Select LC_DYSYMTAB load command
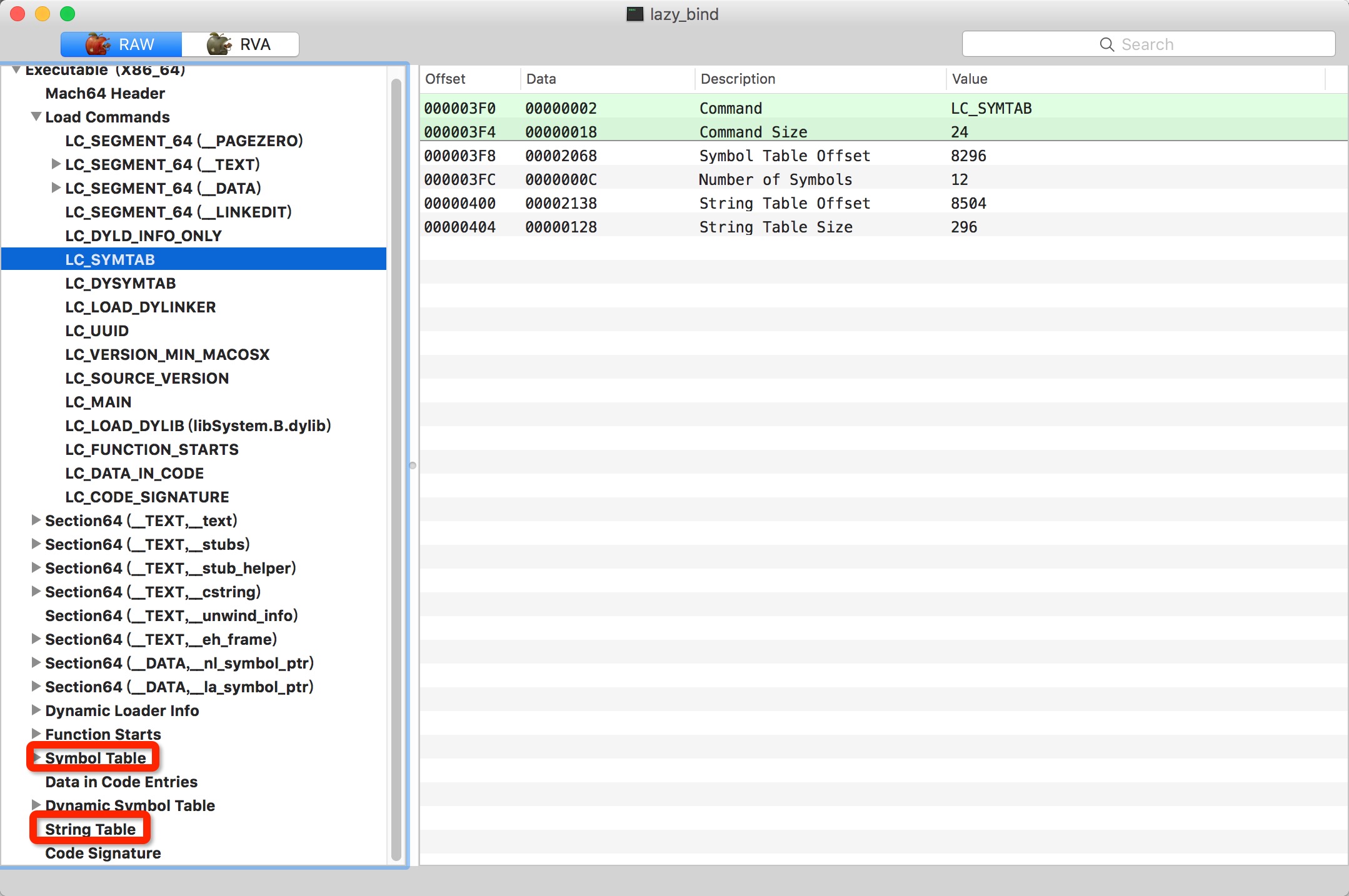This screenshot has height=896, width=1349. tap(120, 283)
